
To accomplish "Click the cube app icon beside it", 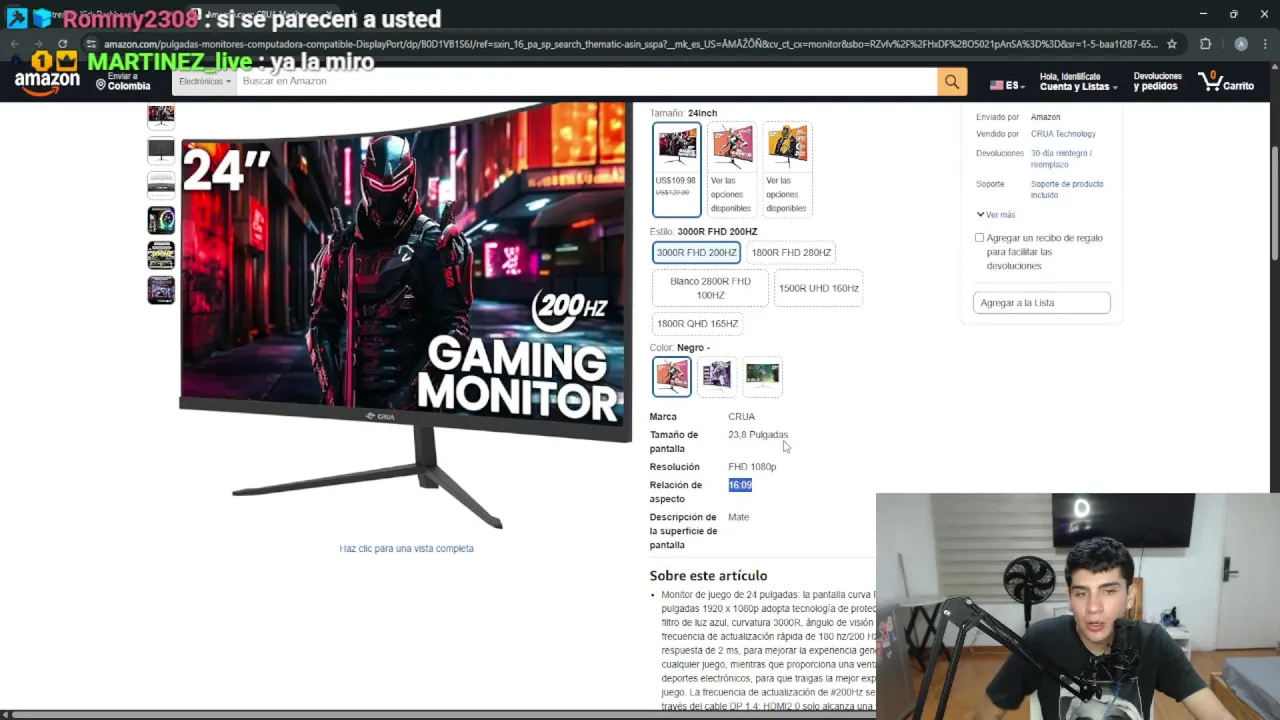I will click(42, 17).
